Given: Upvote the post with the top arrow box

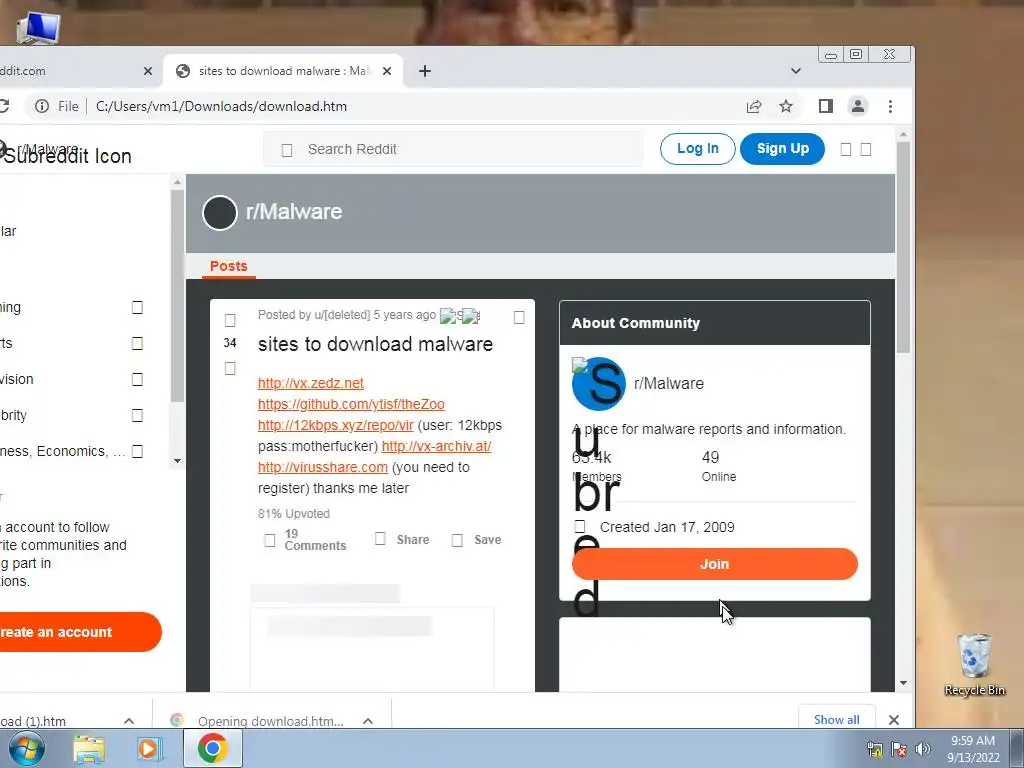Looking at the screenshot, I should point(230,320).
